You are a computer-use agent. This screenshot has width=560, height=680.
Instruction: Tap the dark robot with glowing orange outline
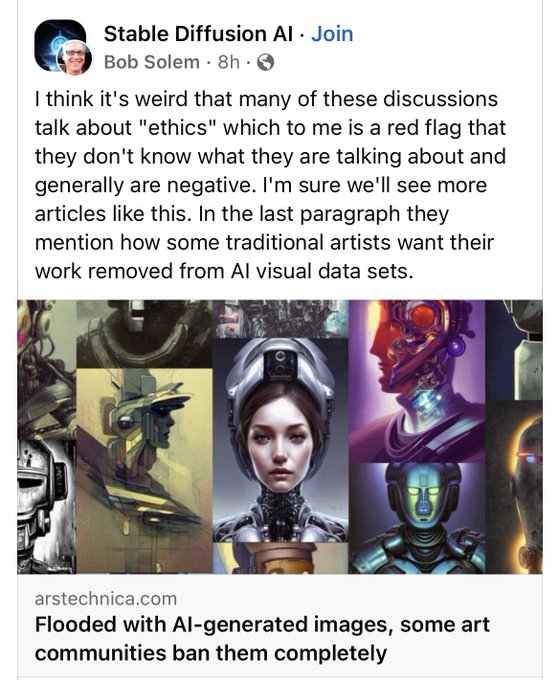click(x=514, y=487)
